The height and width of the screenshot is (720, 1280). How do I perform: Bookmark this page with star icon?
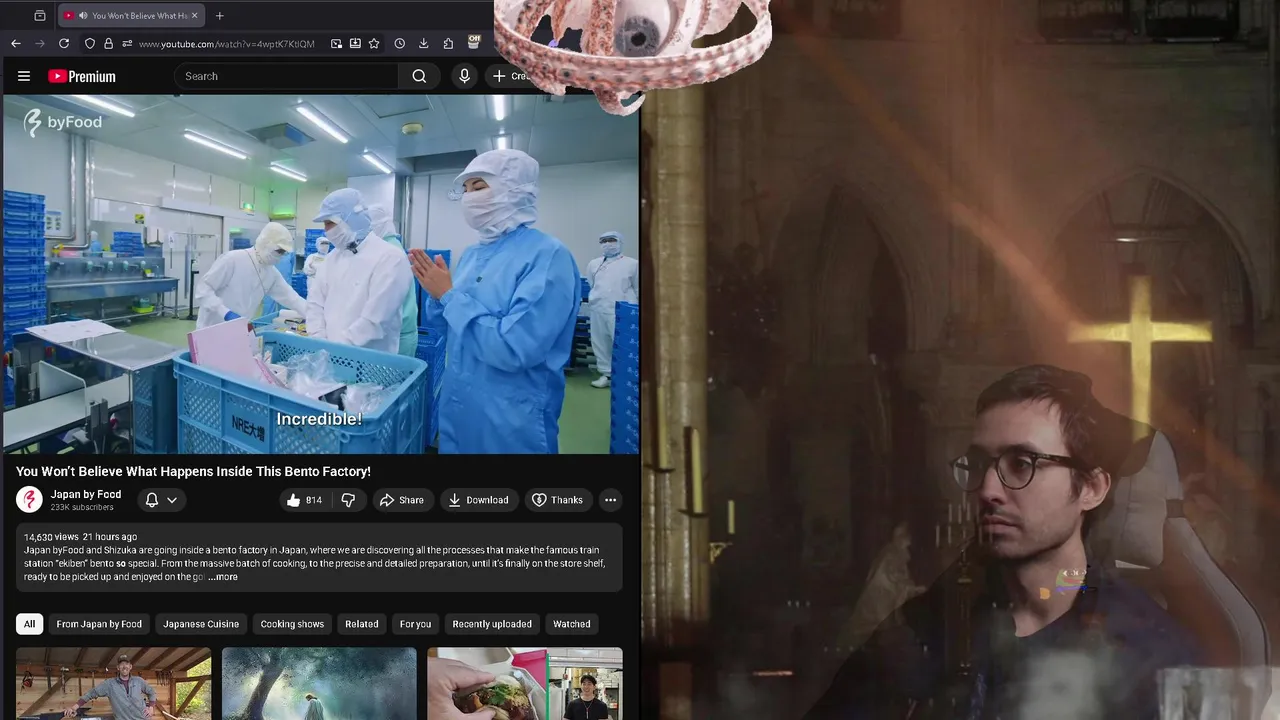click(x=374, y=44)
